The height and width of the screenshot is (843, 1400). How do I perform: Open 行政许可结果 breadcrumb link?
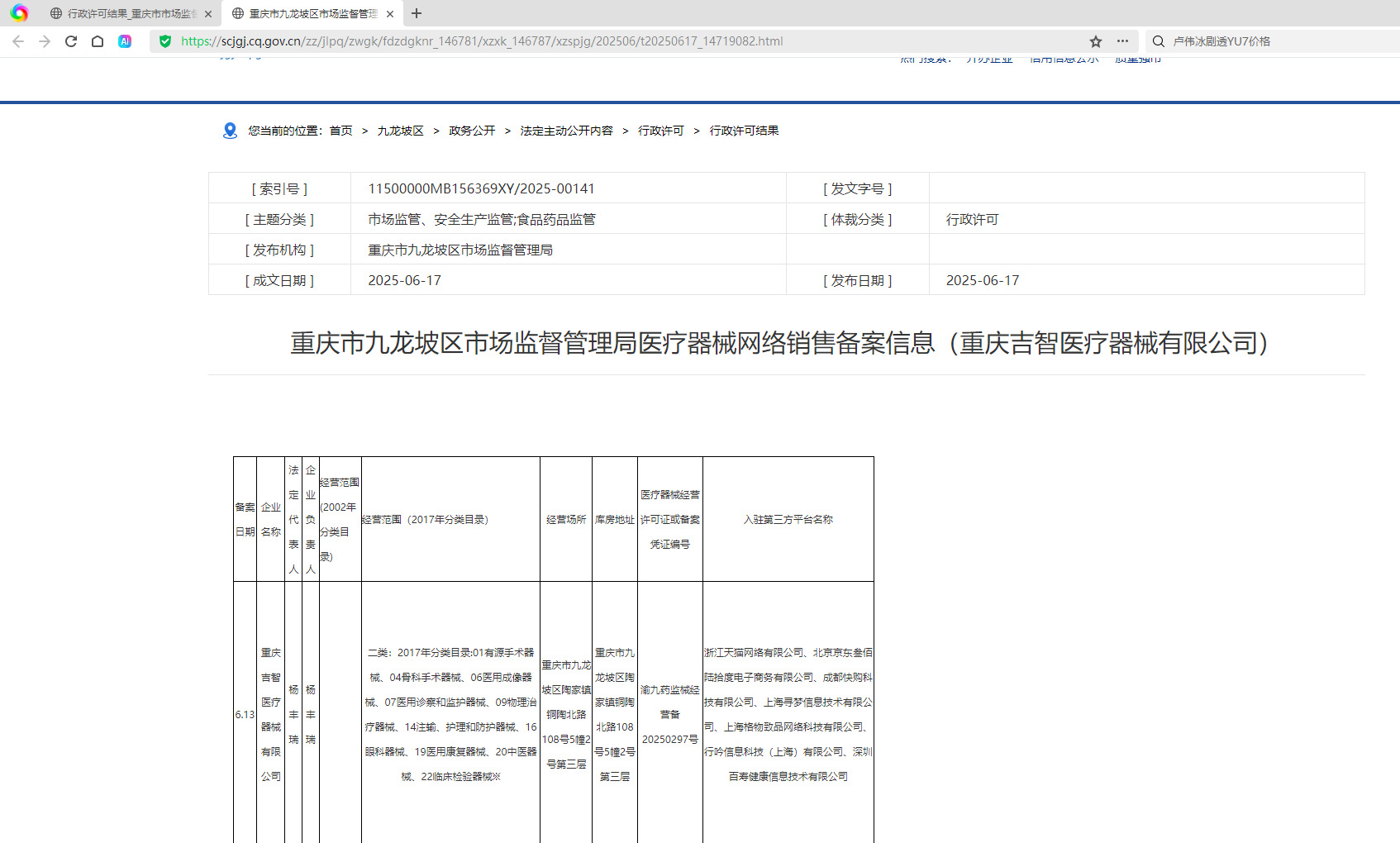click(744, 131)
